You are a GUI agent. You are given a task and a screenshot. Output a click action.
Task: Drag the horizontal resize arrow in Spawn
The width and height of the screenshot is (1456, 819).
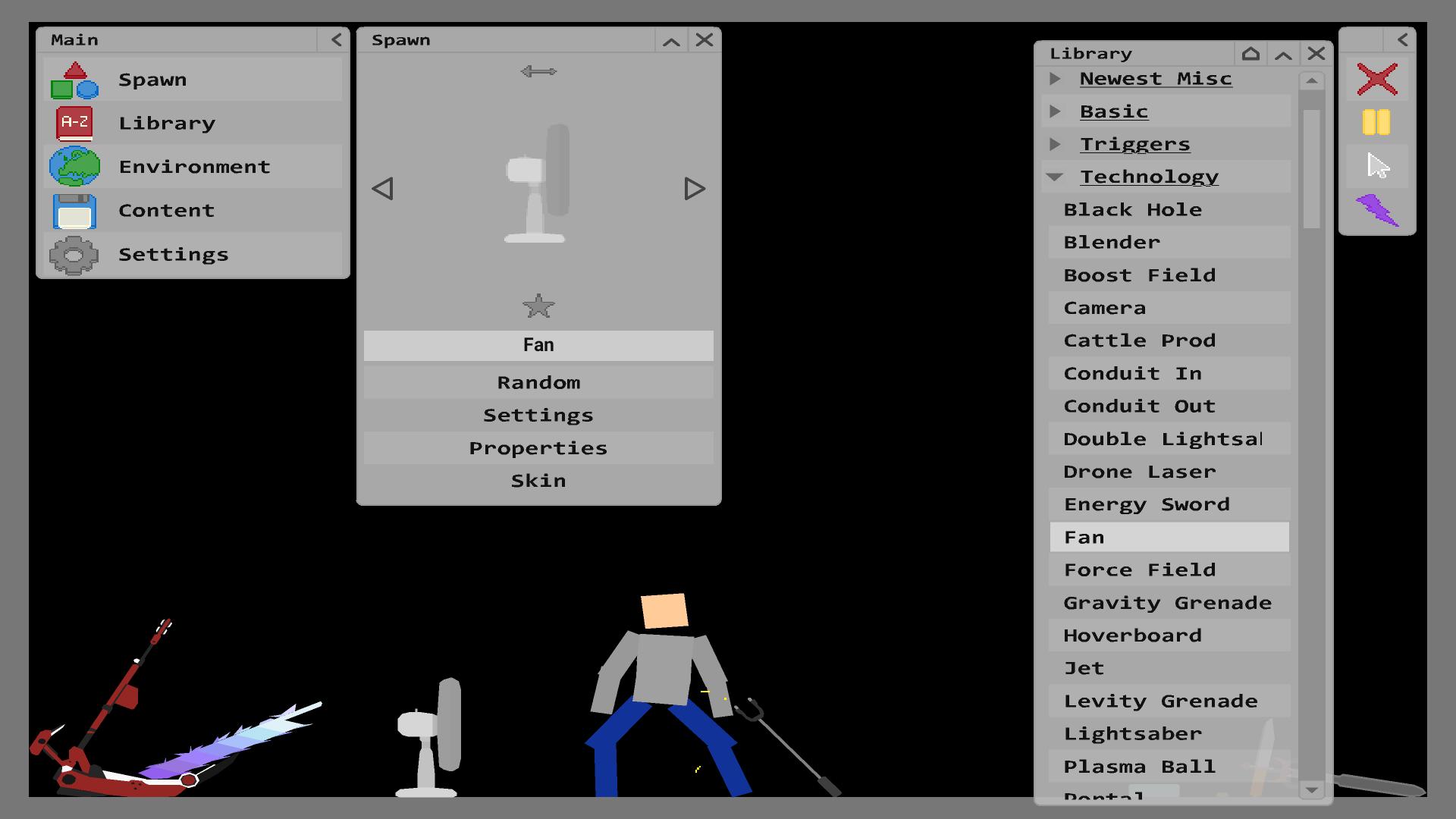point(538,71)
